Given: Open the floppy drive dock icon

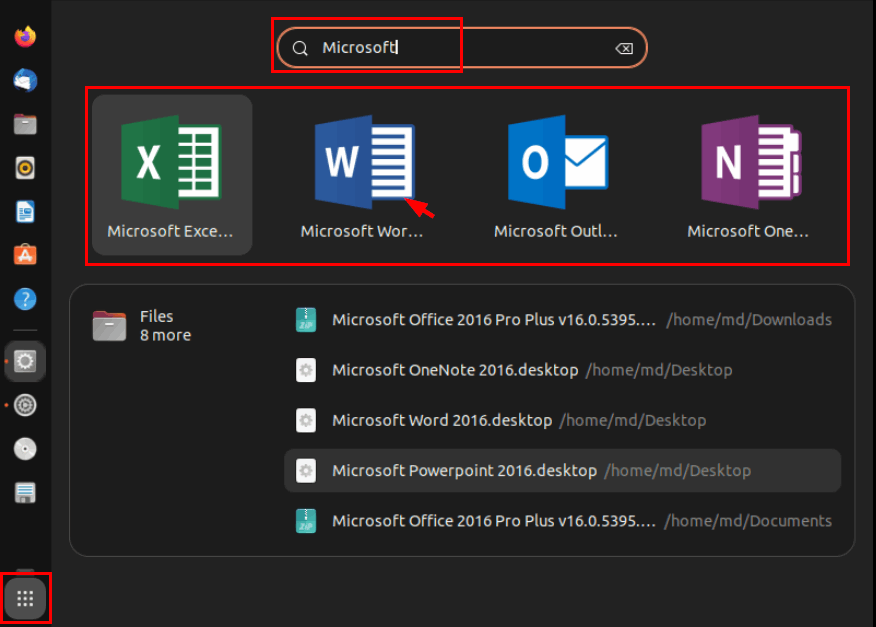Looking at the screenshot, I should pos(25,492).
